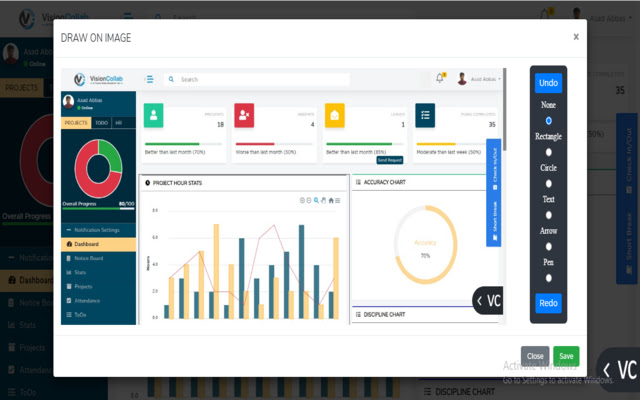Click the yellow Leaves card icon

click(335, 116)
